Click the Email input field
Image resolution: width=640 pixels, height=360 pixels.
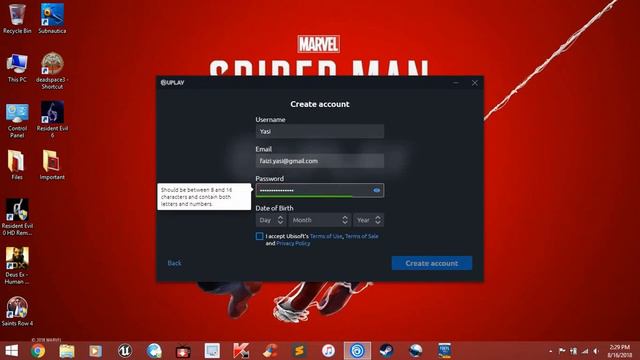(x=320, y=161)
